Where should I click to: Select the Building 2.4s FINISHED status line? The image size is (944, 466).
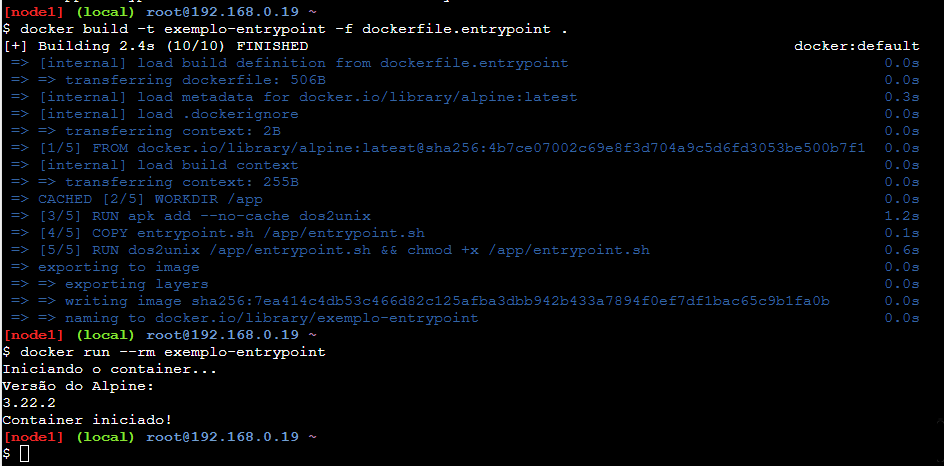(160, 46)
